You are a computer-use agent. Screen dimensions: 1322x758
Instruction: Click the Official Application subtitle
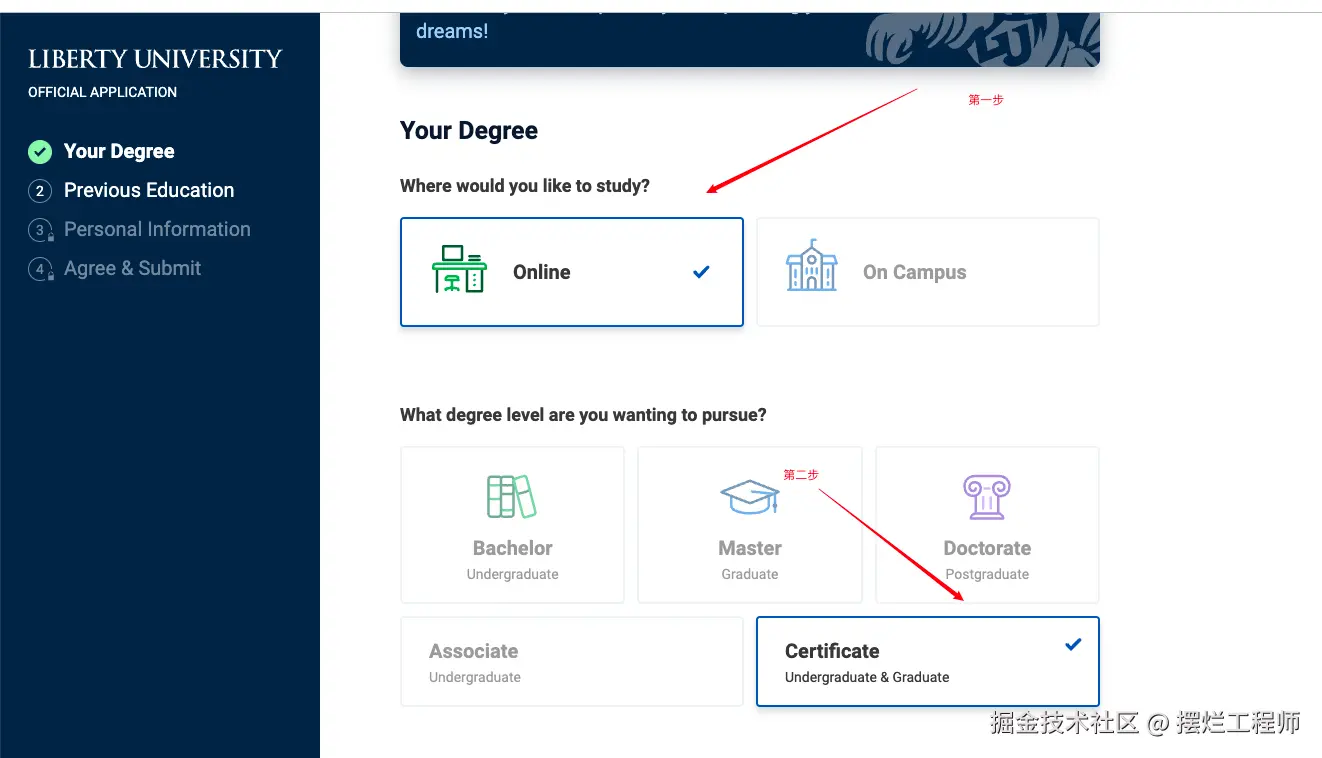click(102, 92)
